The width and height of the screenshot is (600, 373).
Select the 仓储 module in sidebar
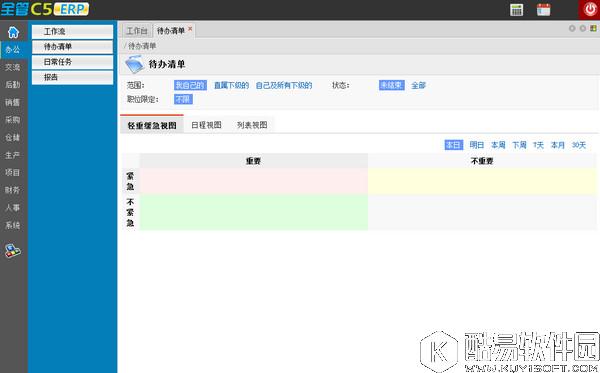click(x=13, y=137)
